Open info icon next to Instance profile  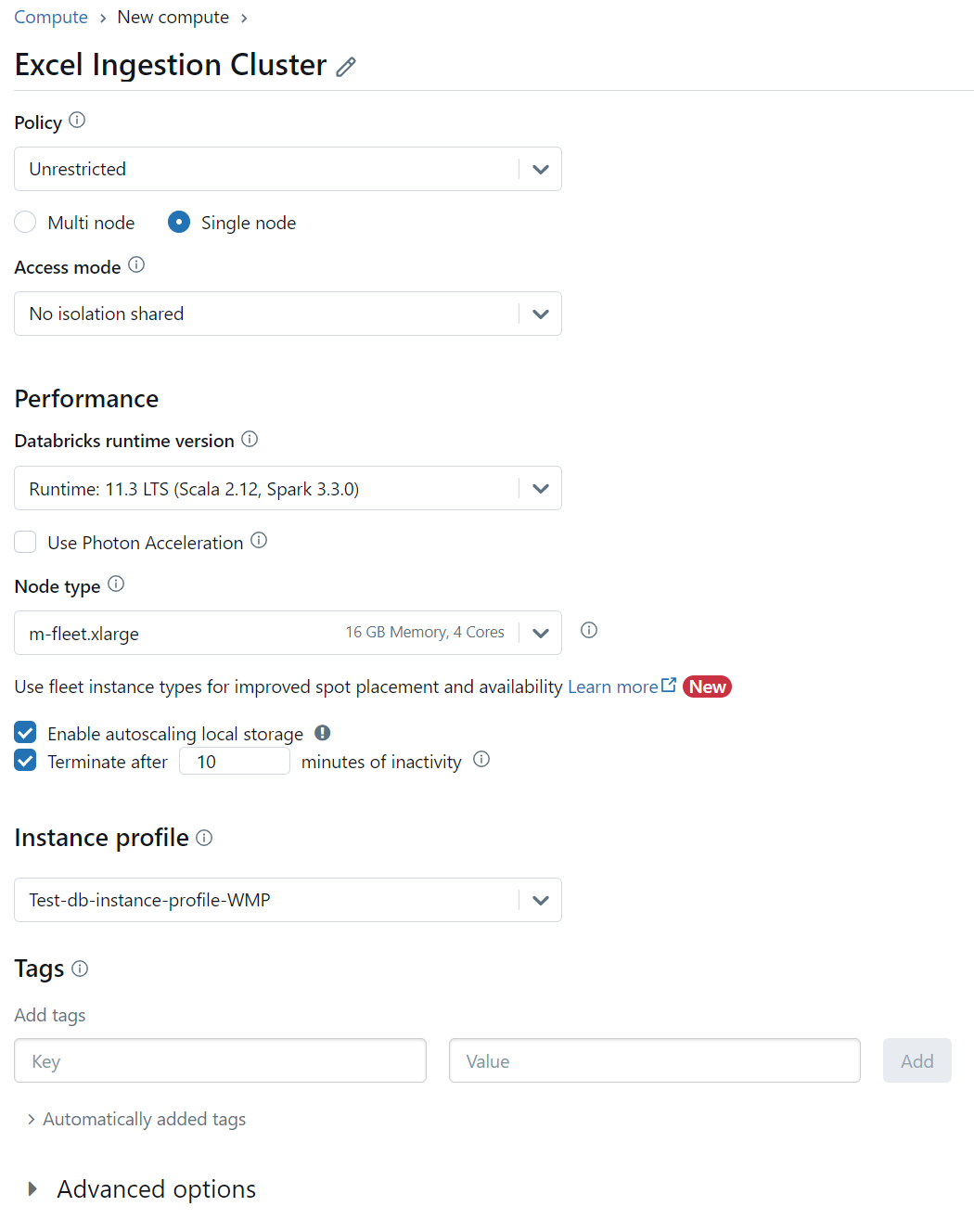click(204, 838)
